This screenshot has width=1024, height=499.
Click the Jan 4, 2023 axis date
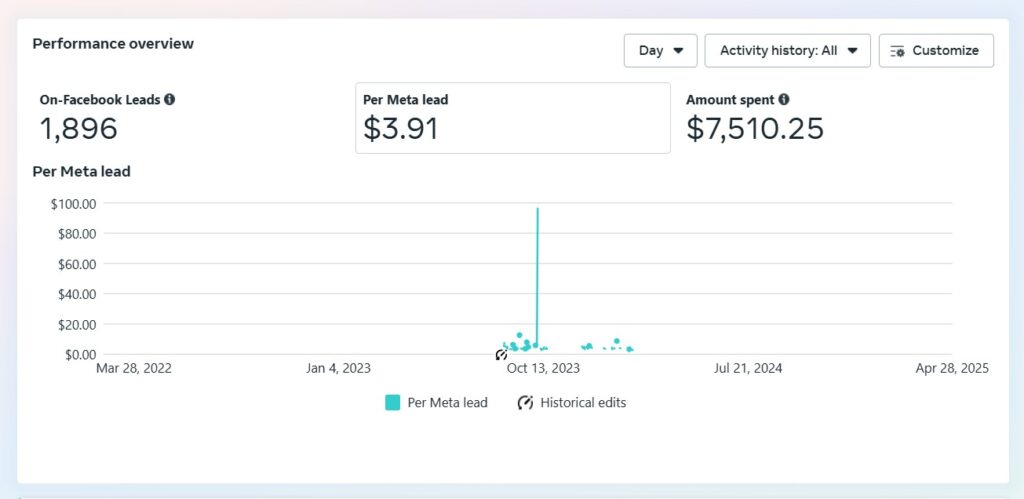(x=338, y=368)
